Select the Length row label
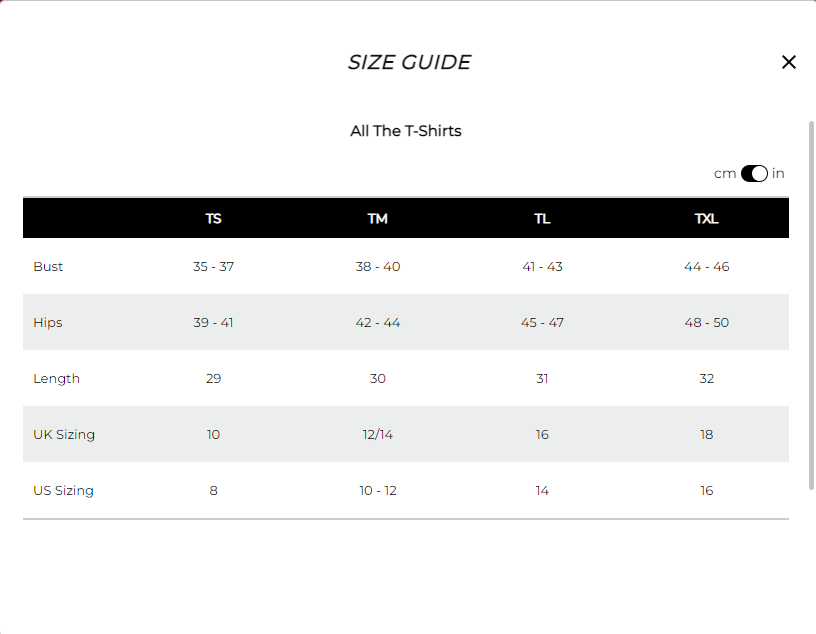Screen dimensions: 816x634 56,378
